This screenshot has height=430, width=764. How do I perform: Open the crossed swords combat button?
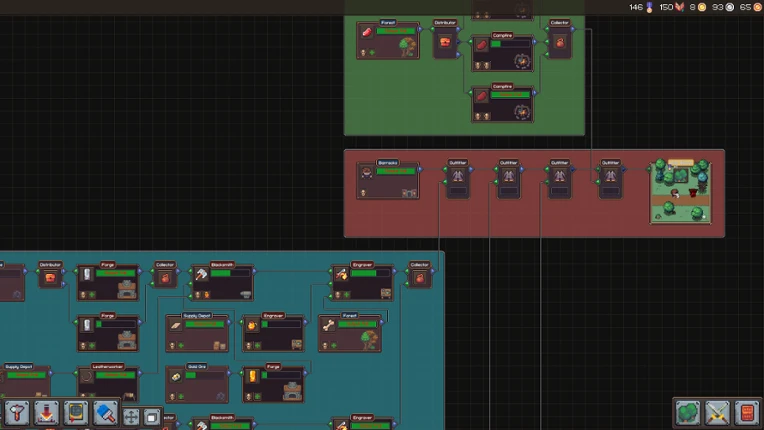coord(717,412)
